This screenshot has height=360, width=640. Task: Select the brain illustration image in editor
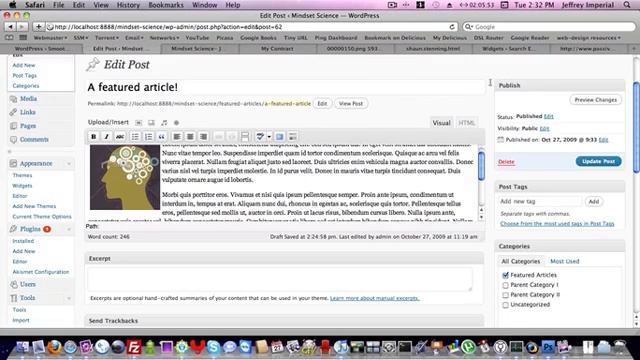(125, 178)
